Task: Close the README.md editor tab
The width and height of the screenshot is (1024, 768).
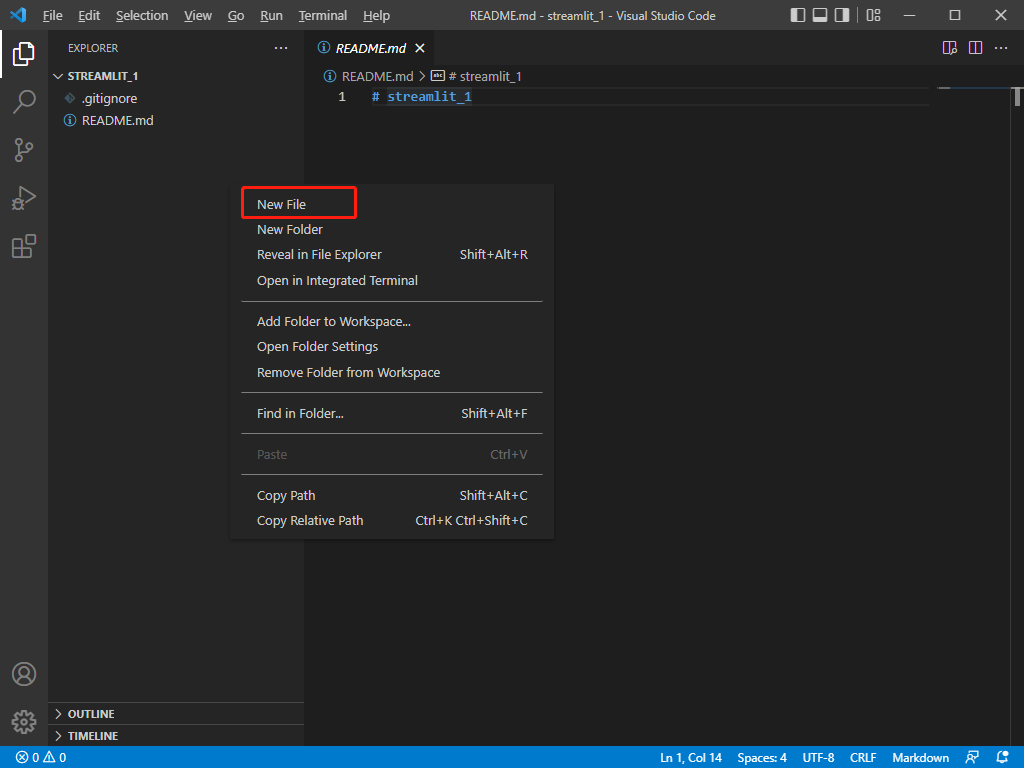Action: [x=420, y=48]
